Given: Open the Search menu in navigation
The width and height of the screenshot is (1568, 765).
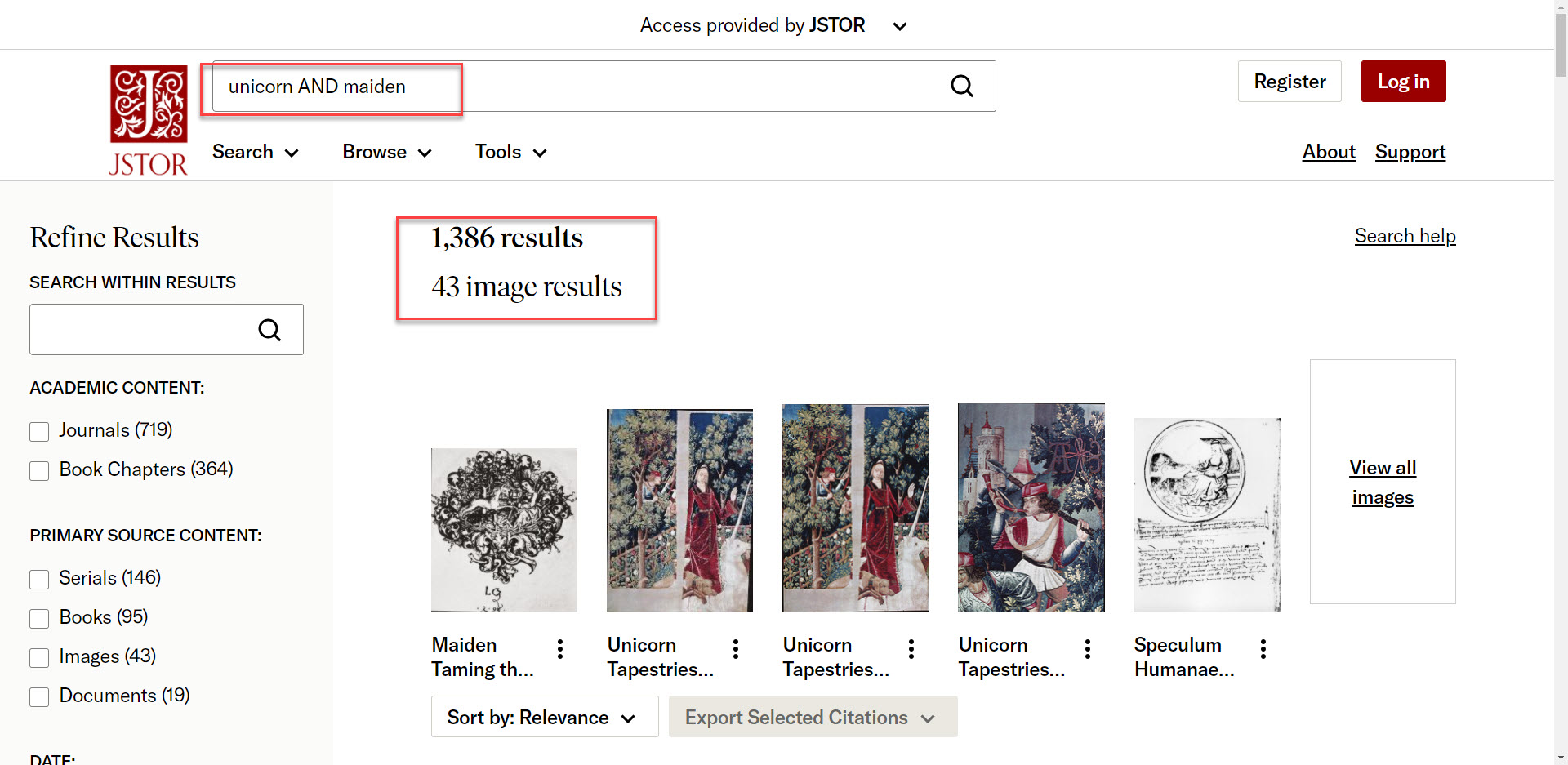Looking at the screenshot, I should coord(255,153).
